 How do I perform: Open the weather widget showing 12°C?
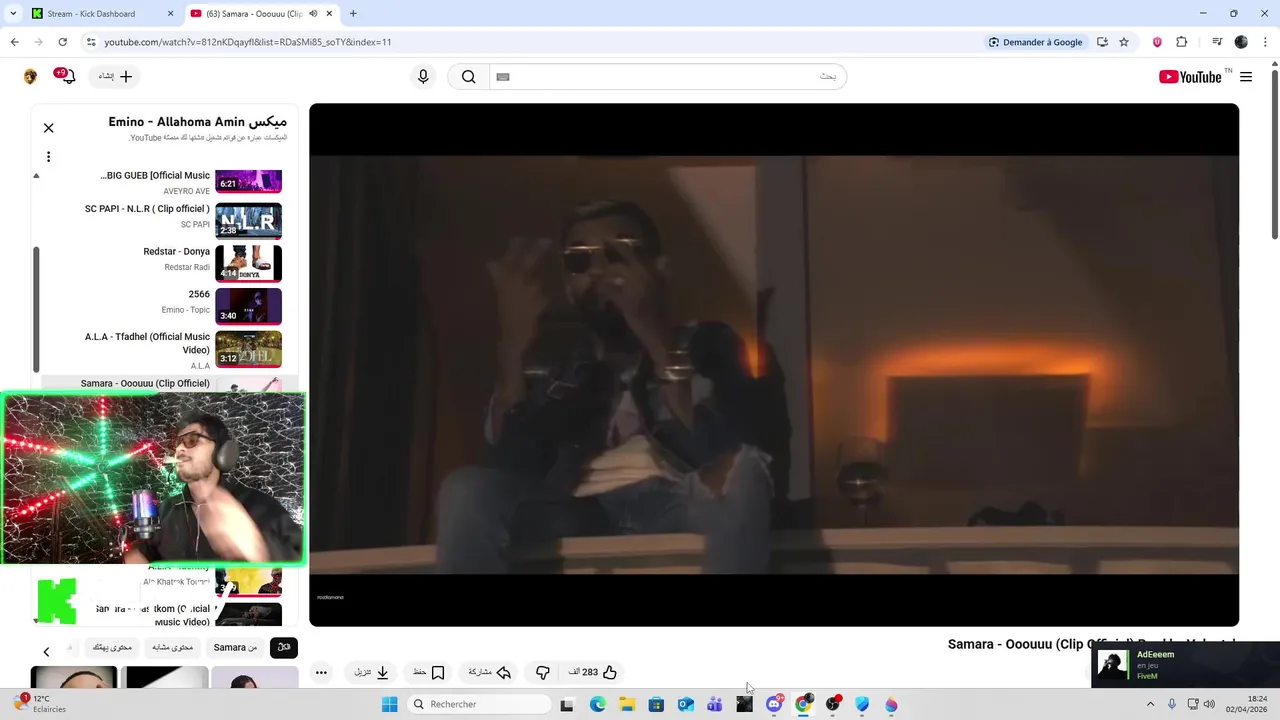(40, 704)
